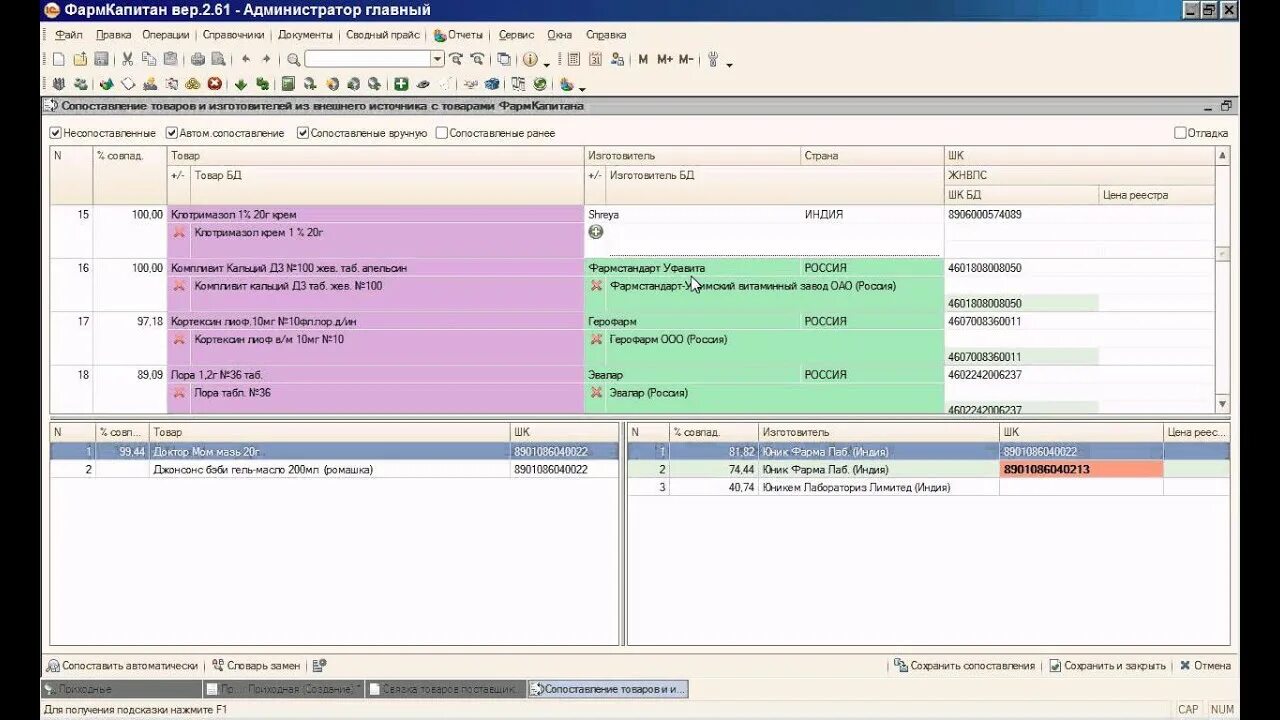Enable the Сопоставленые ранее checkbox
Screen dimensions: 1280x720
442,133
